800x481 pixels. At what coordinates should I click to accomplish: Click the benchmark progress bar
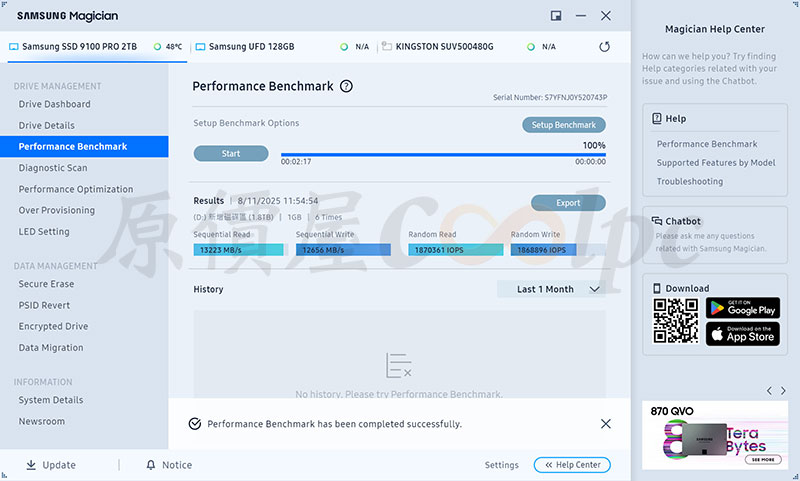[443, 155]
